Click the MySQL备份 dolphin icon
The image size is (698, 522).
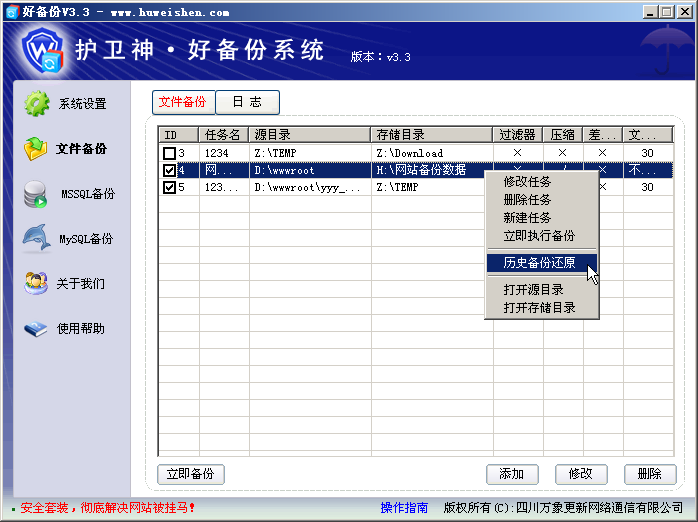click(37, 238)
